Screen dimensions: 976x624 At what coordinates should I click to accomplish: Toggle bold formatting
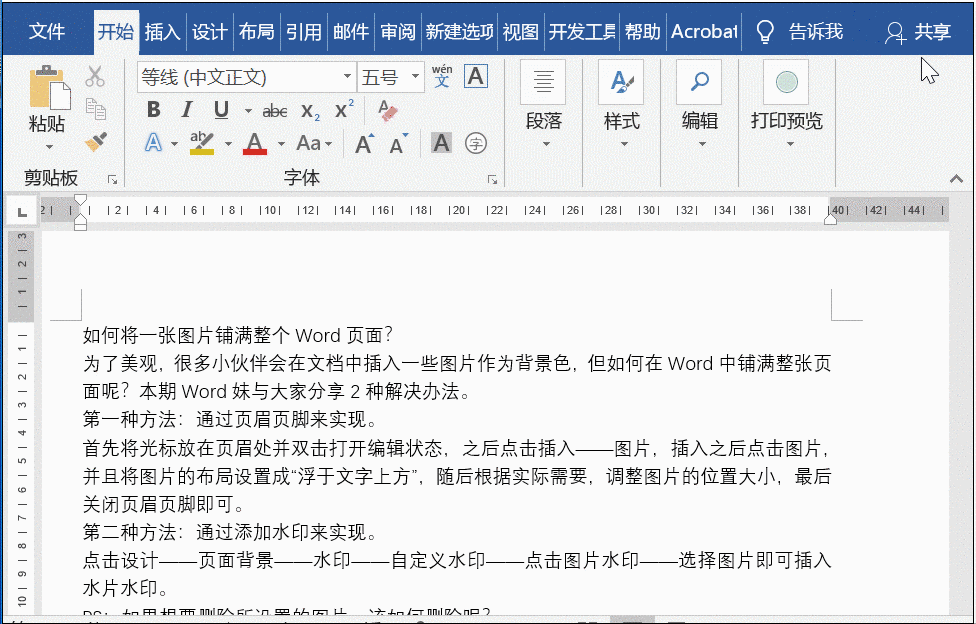[x=152, y=110]
